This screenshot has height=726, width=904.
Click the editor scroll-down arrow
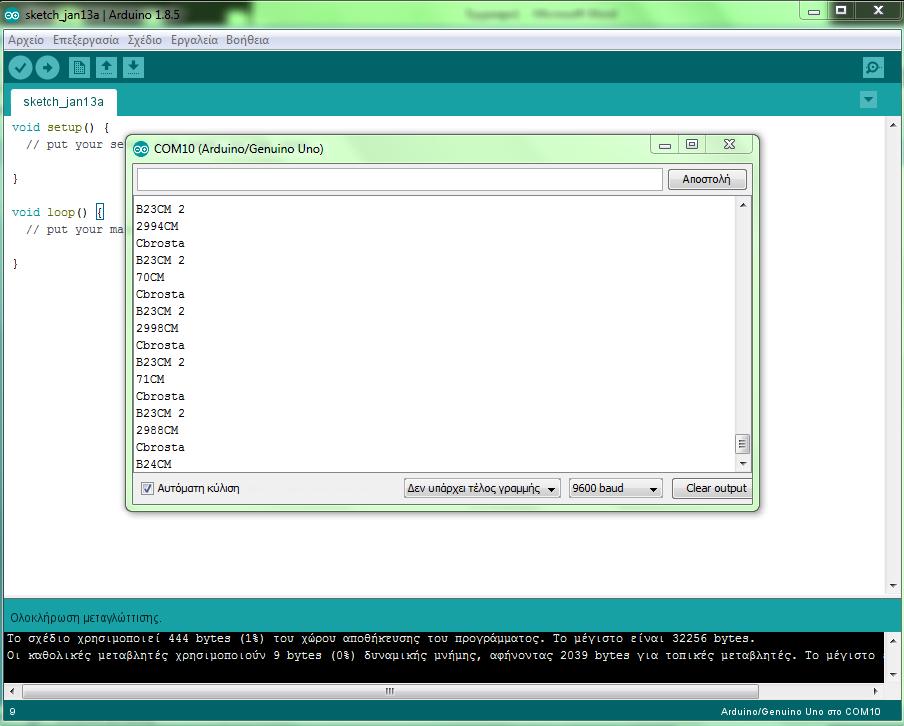point(892,586)
